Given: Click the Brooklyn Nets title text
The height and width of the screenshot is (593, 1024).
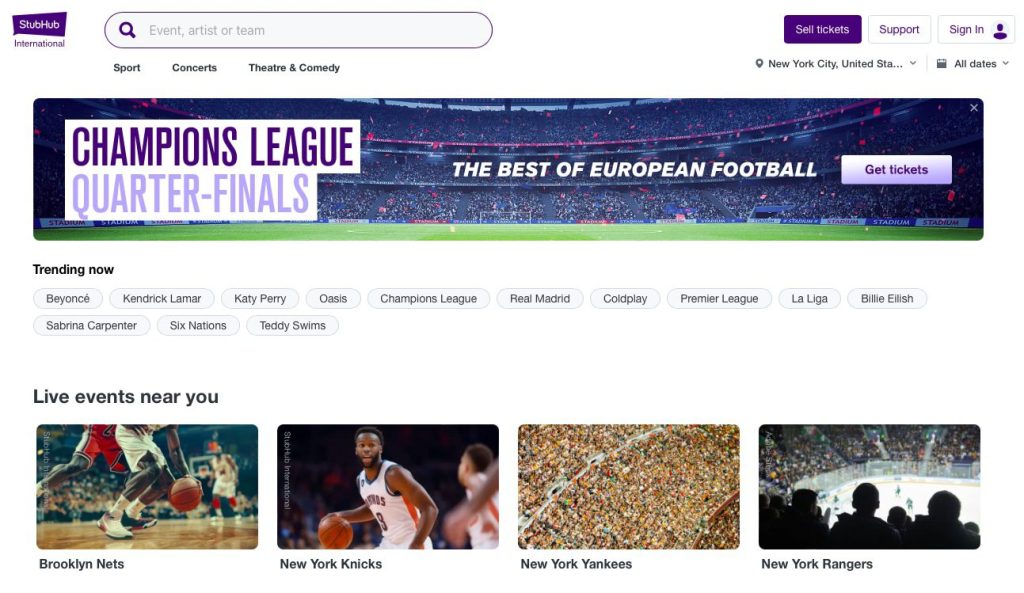Looking at the screenshot, I should 82,564.
